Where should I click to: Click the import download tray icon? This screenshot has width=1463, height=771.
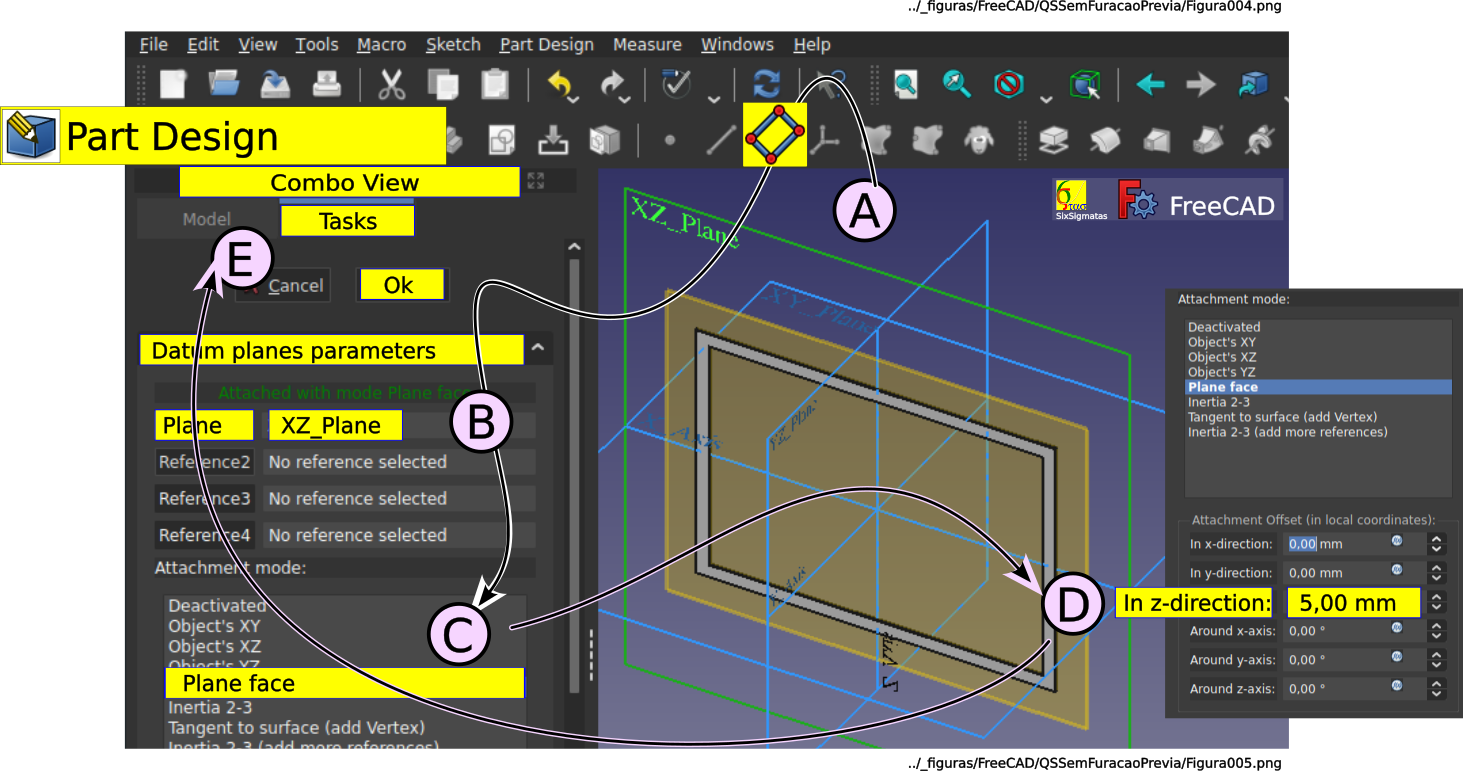click(553, 140)
